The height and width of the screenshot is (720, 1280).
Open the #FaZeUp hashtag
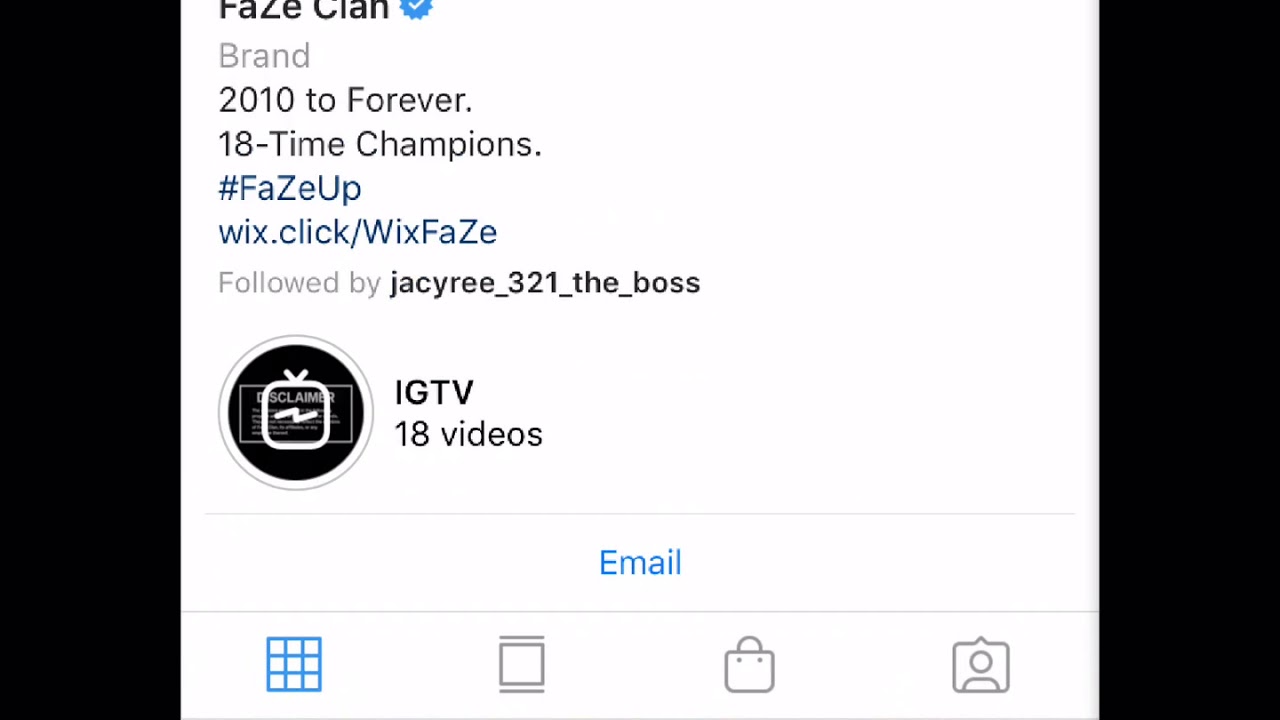click(x=290, y=188)
